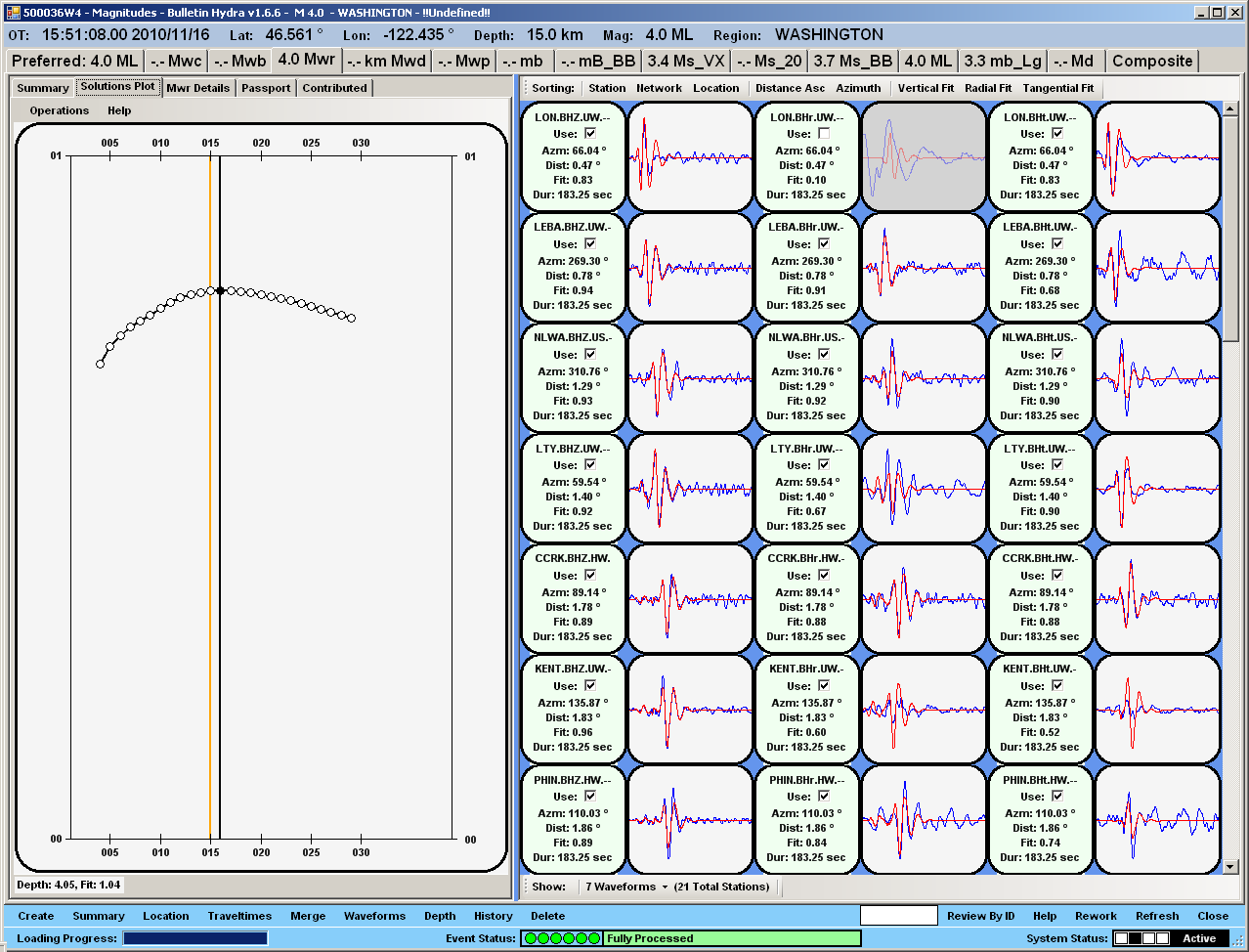1249x952 pixels.
Task: Open the Contributed tab
Action: click(x=335, y=88)
